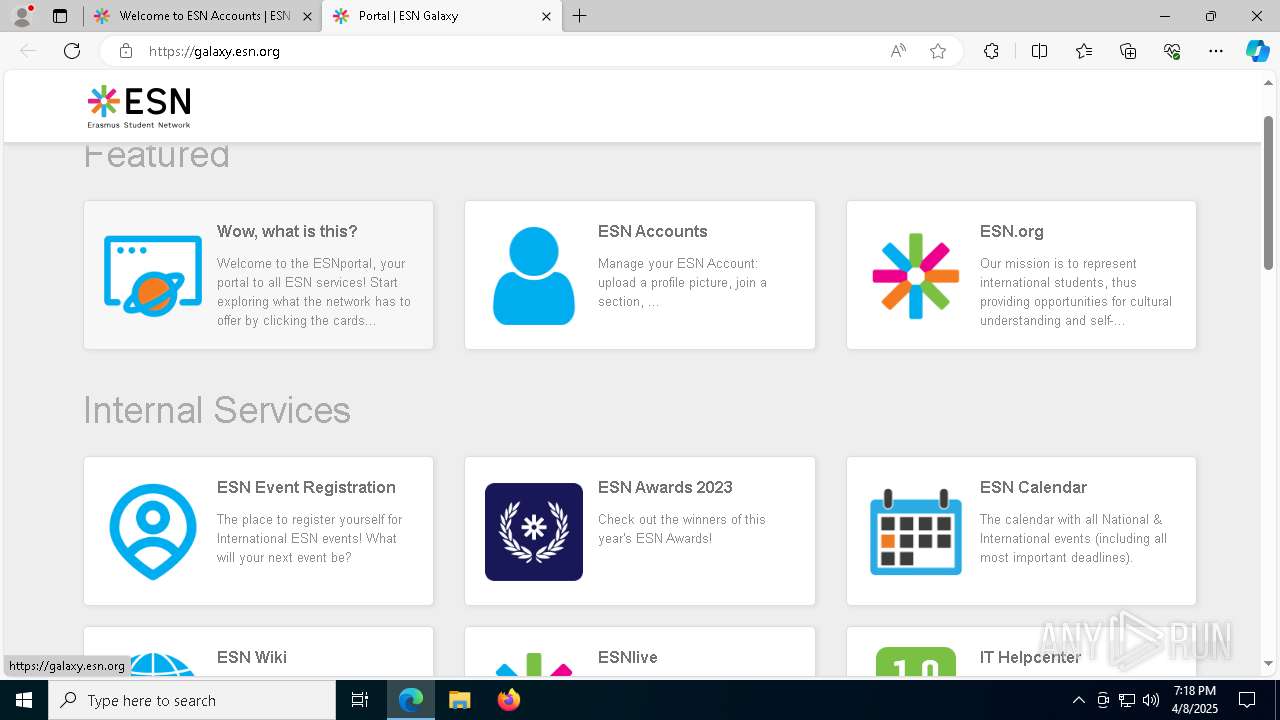Open ESN Awards 2023 title link
1280x720 pixels.
pos(665,487)
